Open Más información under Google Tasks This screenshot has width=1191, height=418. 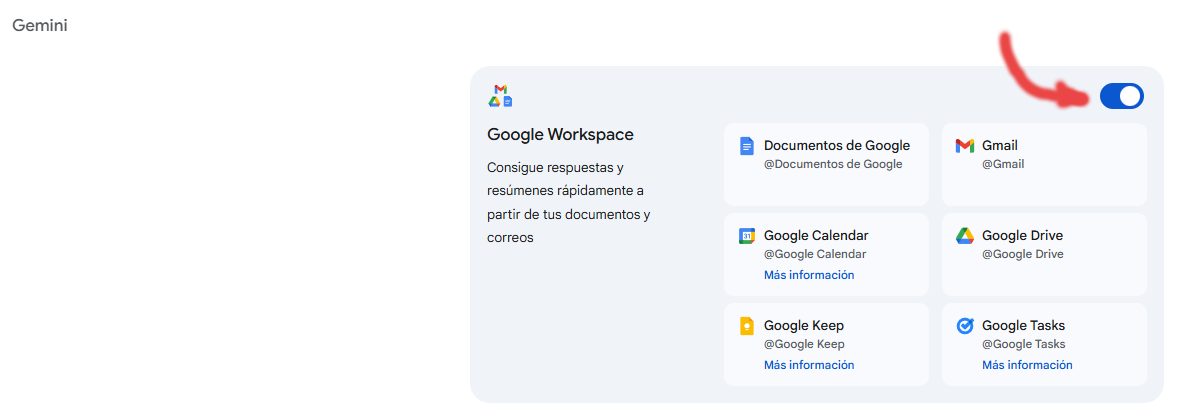pyautogui.click(x=1027, y=365)
